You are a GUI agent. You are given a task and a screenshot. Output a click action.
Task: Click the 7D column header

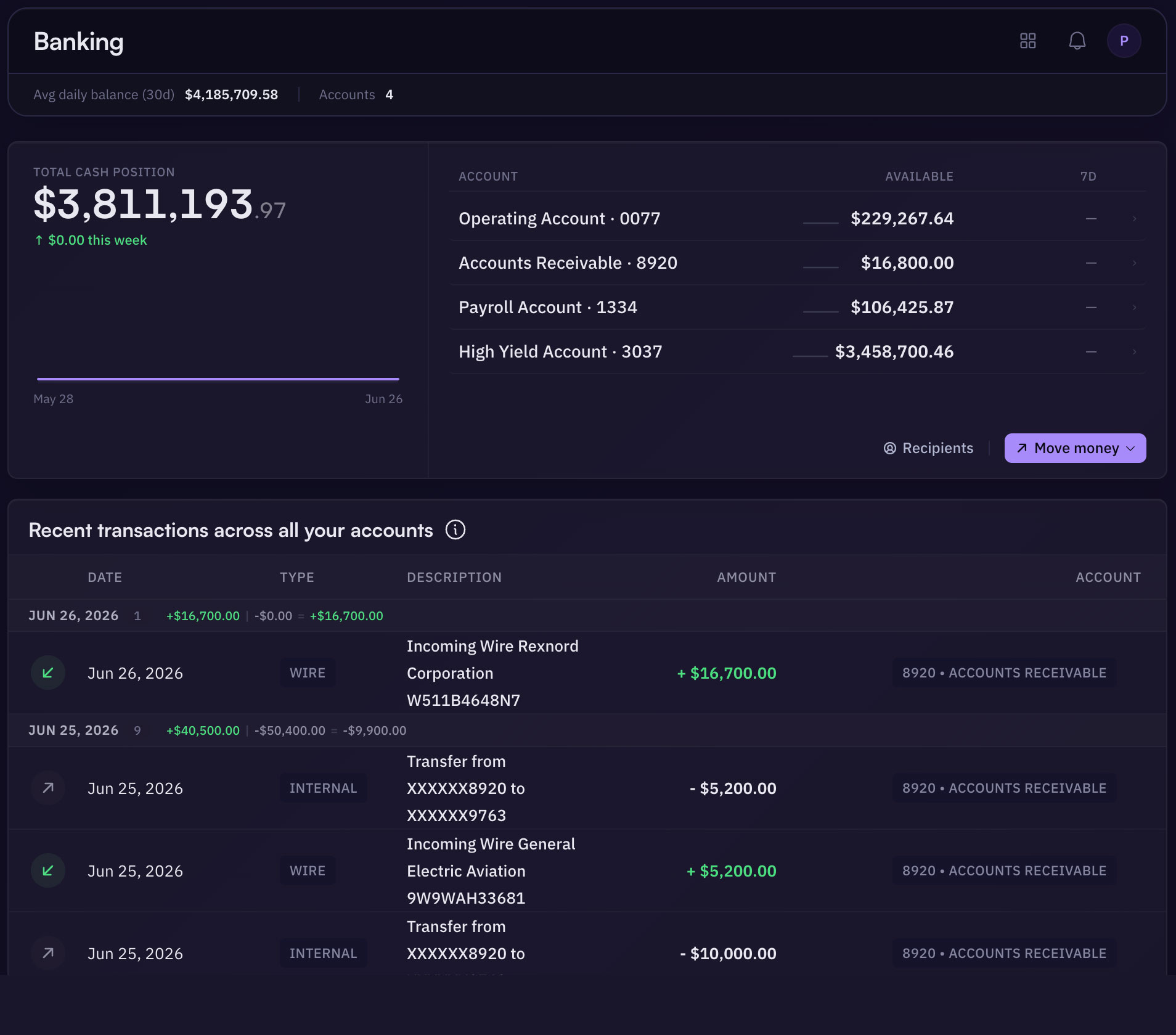[x=1088, y=176]
